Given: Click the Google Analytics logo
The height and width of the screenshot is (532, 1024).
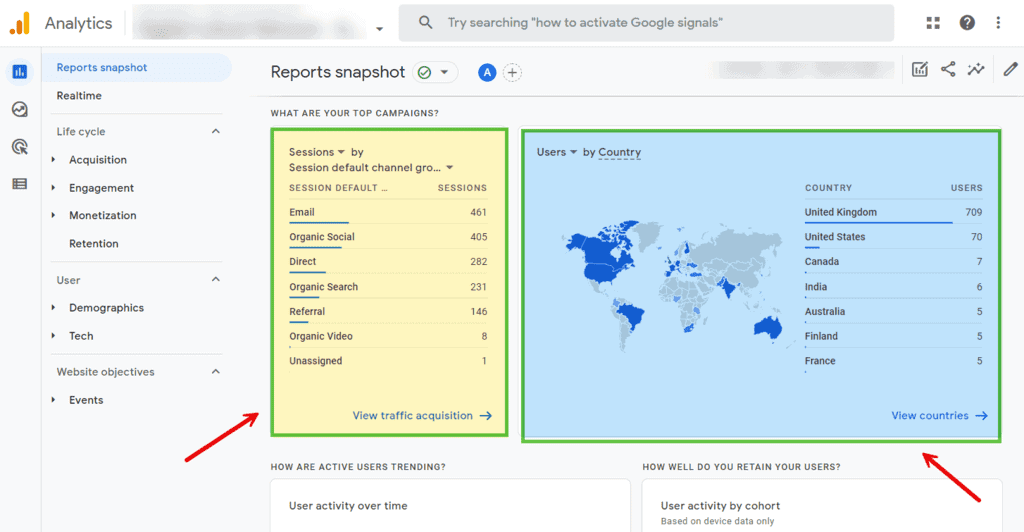Looking at the screenshot, I should [x=20, y=23].
